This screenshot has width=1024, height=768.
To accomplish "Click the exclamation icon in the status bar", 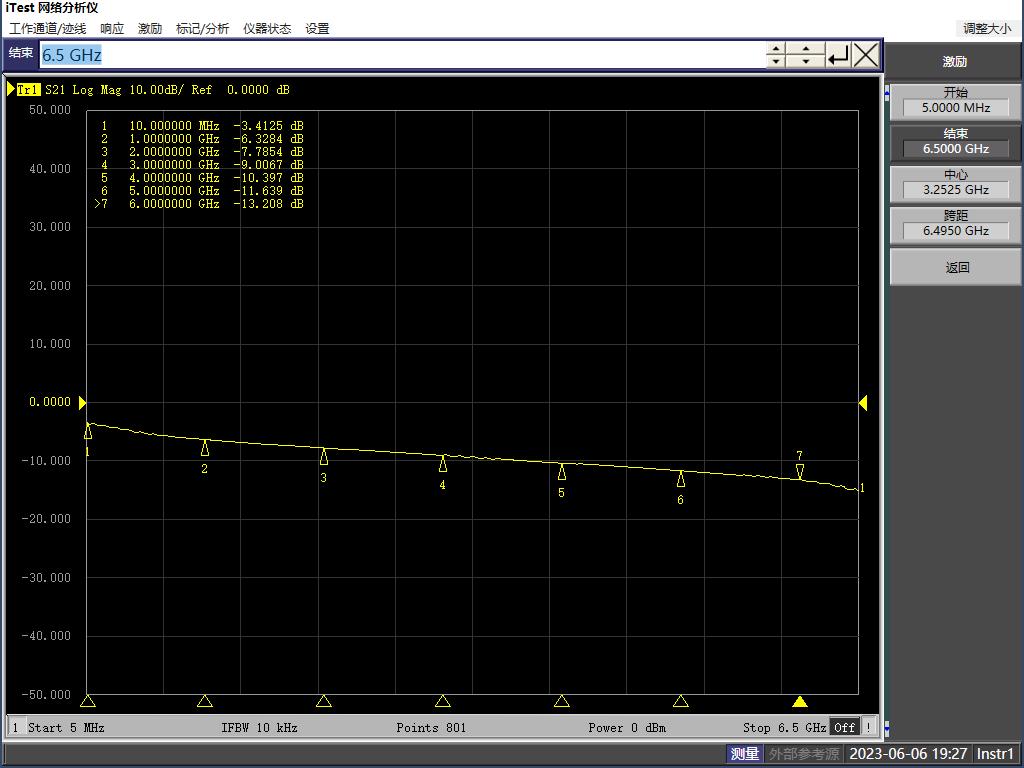I will (868, 727).
